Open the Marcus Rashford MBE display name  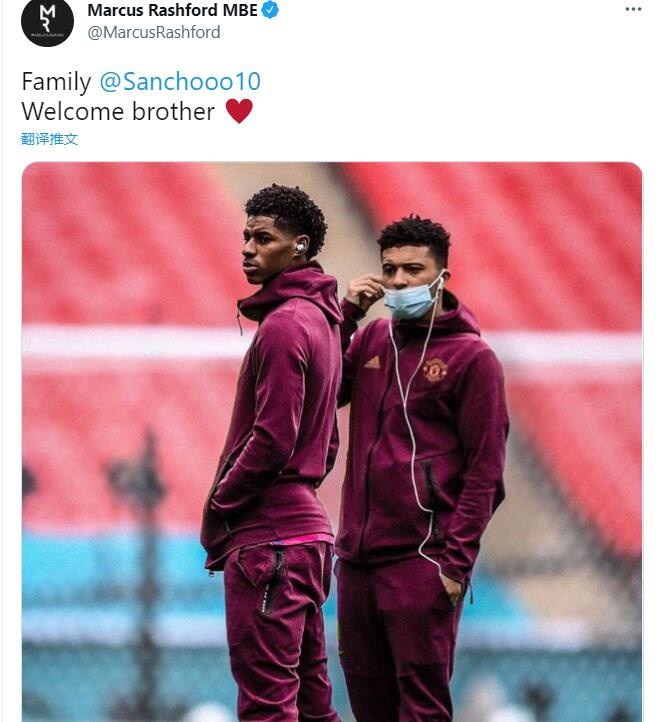click(172, 11)
